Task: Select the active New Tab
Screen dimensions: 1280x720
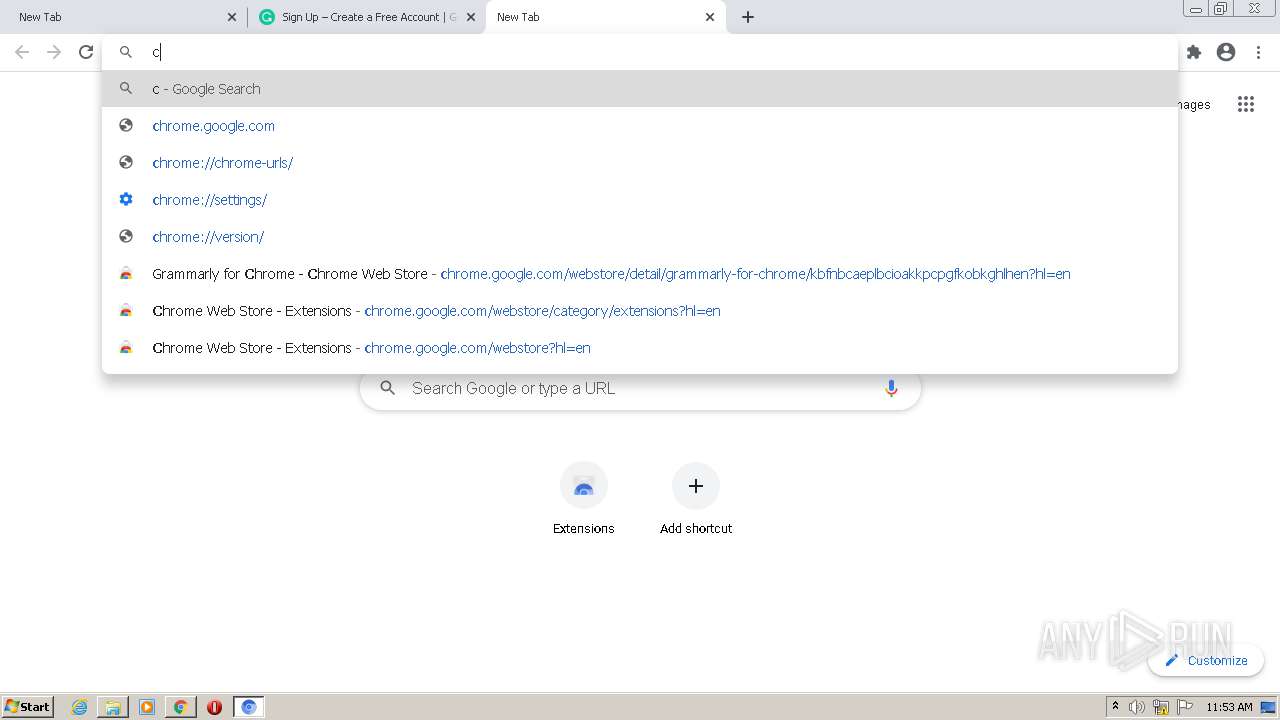Action: pyautogui.click(x=606, y=17)
